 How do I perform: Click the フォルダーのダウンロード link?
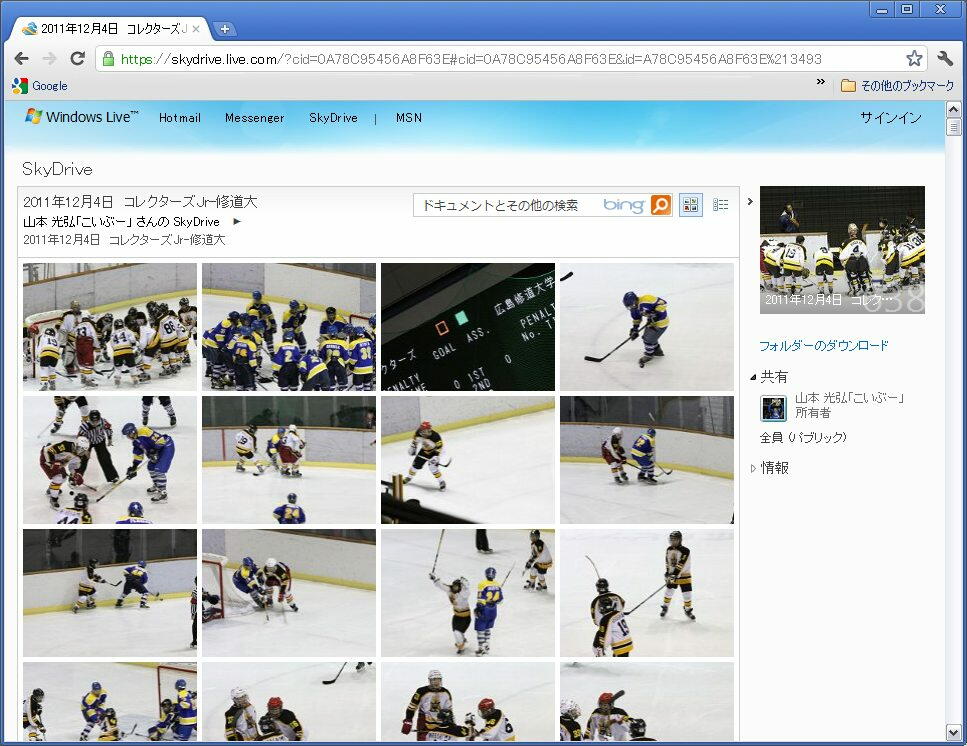[823, 346]
